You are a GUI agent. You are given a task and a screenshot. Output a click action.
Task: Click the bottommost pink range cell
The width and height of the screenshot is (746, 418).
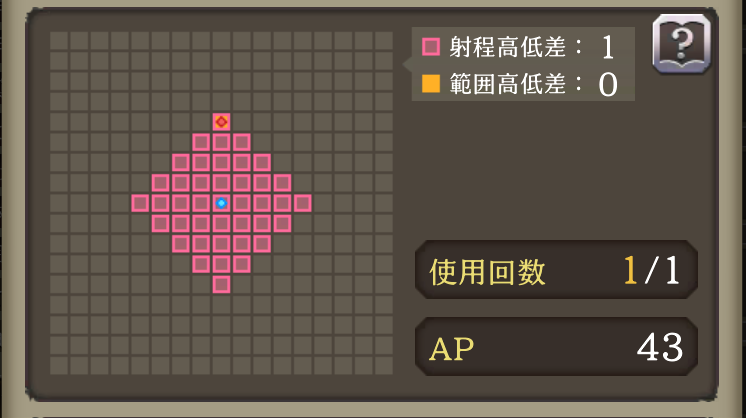pos(221,284)
